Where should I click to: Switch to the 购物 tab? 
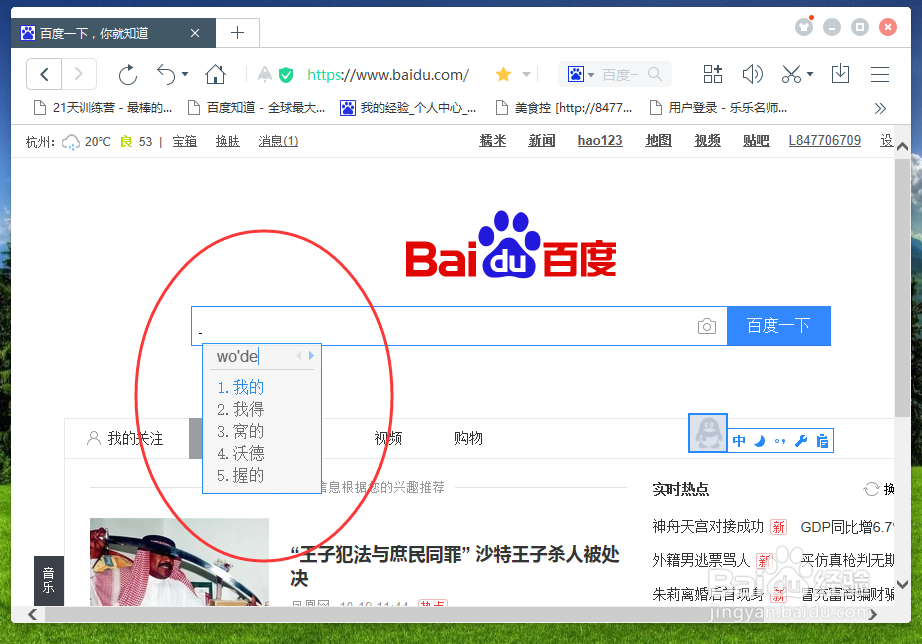coord(468,438)
